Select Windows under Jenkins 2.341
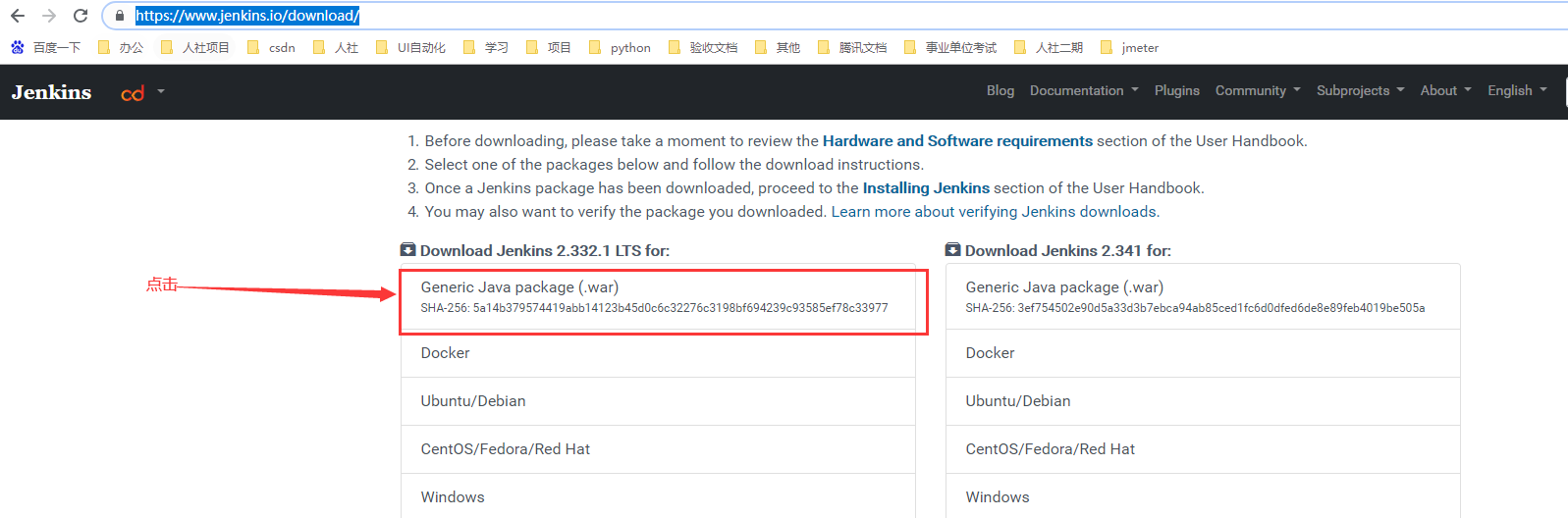This screenshot has height=518, width=1568. tap(1203, 496)
